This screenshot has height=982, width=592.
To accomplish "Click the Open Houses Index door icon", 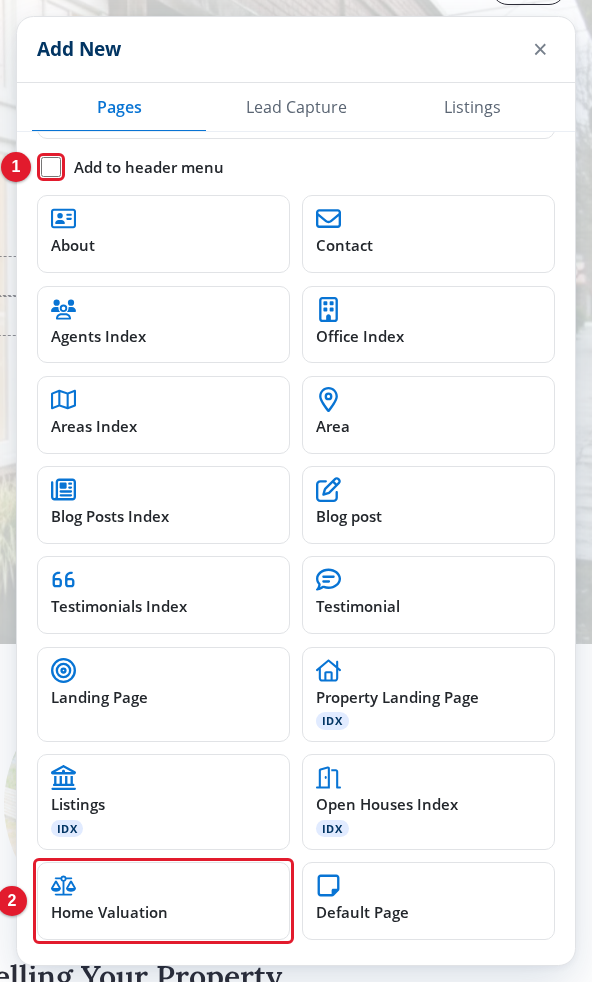I will click(328, 778).
